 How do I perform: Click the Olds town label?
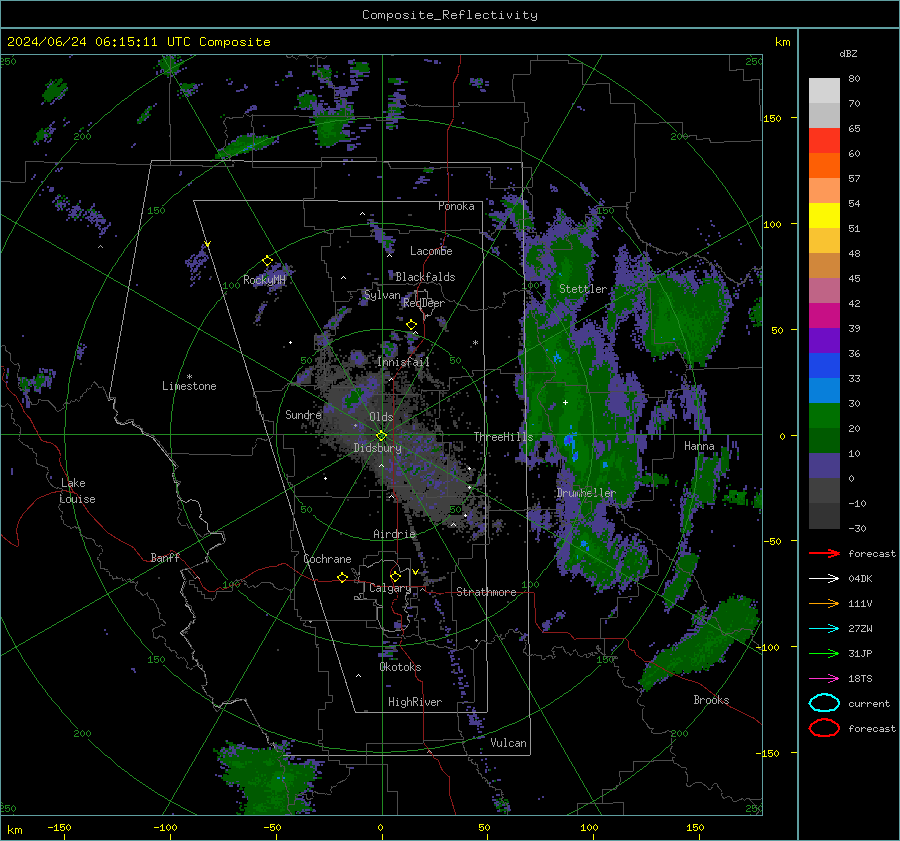point(381,417)
